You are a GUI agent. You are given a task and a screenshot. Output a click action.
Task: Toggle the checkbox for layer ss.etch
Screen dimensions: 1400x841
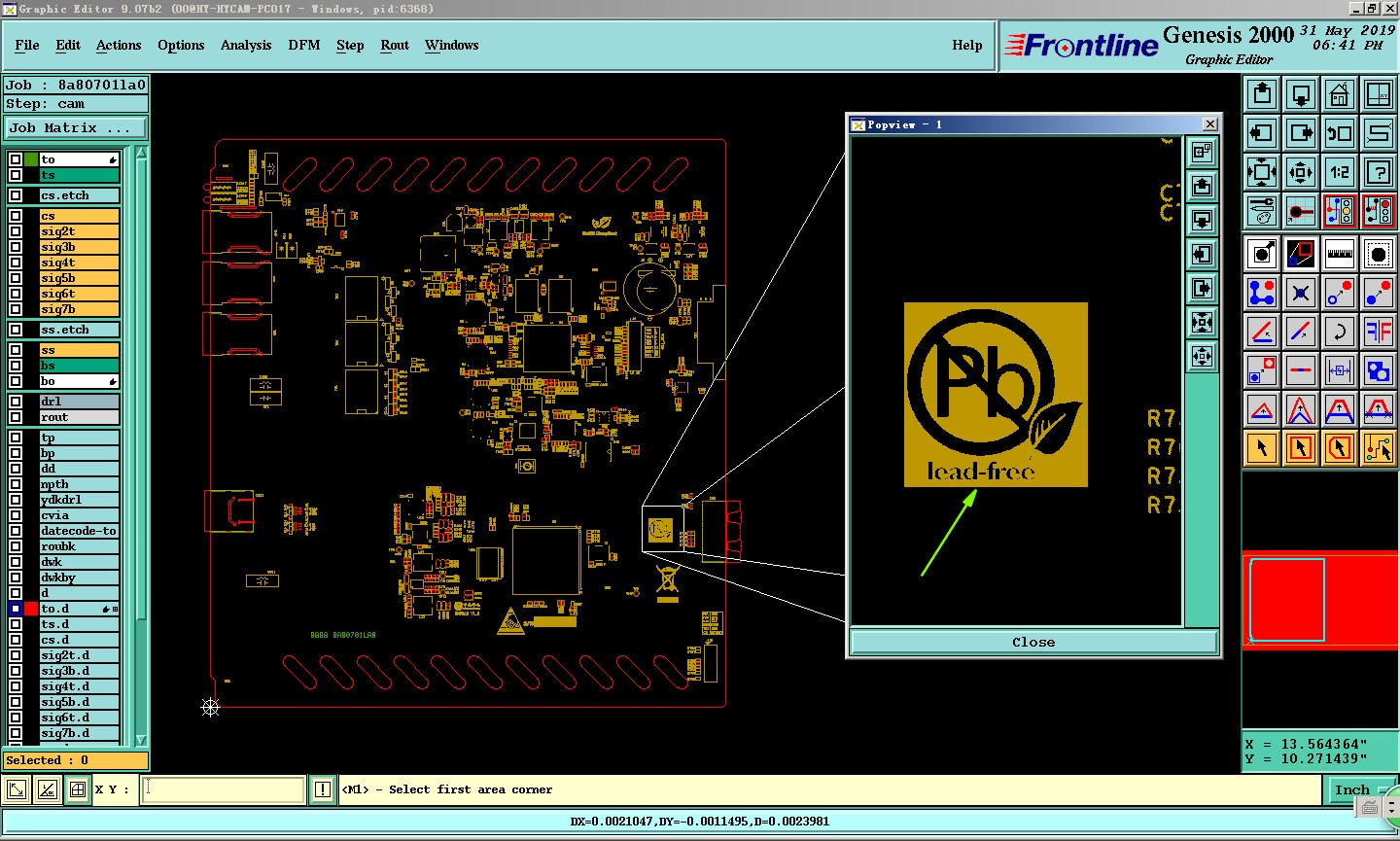tap(16, 330)
